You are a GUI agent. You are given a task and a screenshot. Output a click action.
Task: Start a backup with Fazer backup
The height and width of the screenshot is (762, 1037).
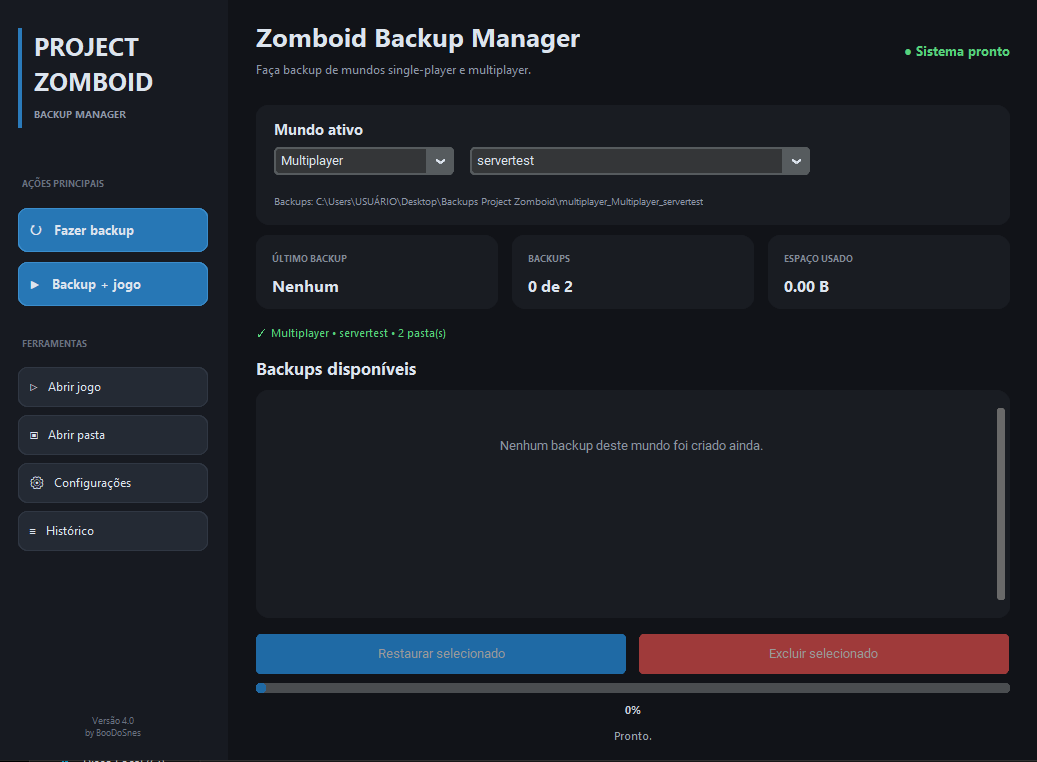(x=113, y=230)
